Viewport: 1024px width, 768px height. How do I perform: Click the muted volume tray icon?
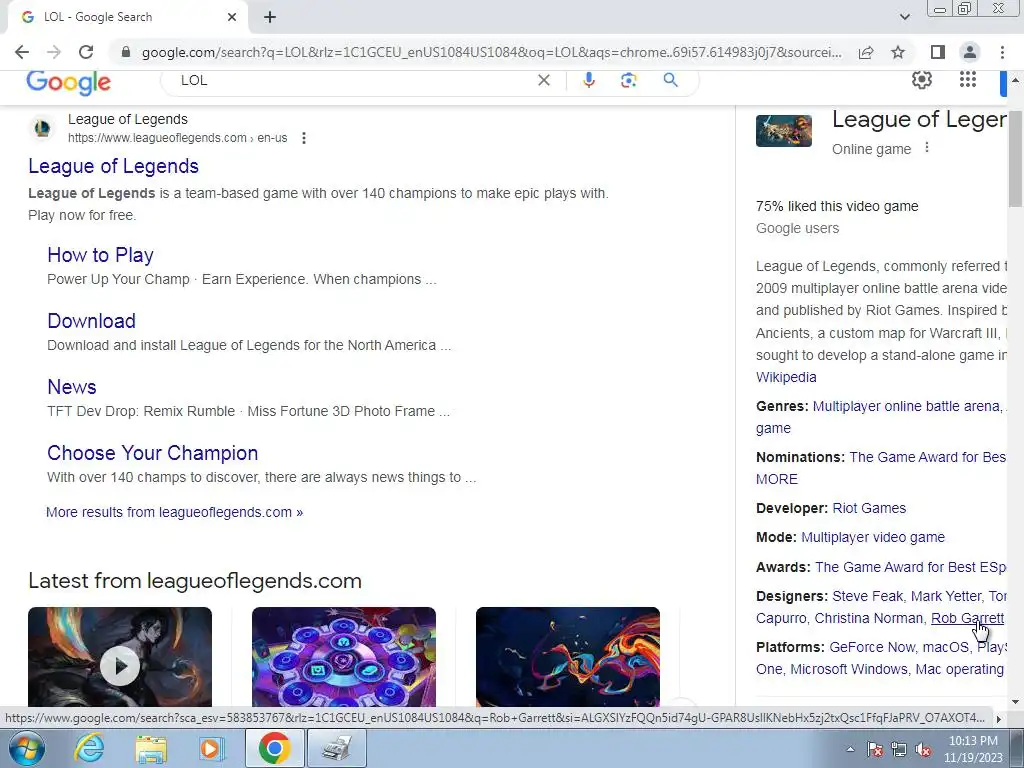click(923, 750)
